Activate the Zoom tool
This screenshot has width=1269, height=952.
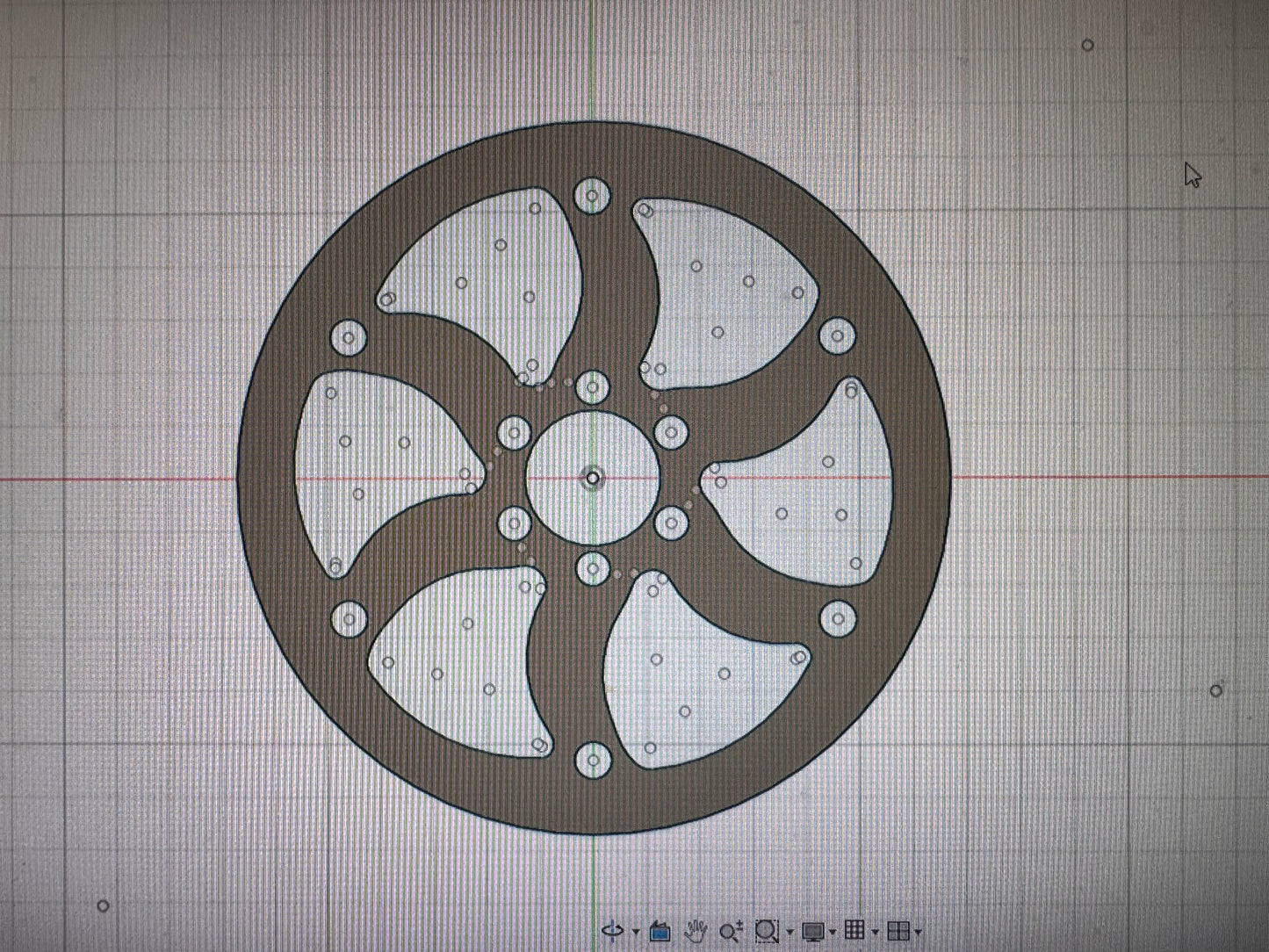[731, 931]
